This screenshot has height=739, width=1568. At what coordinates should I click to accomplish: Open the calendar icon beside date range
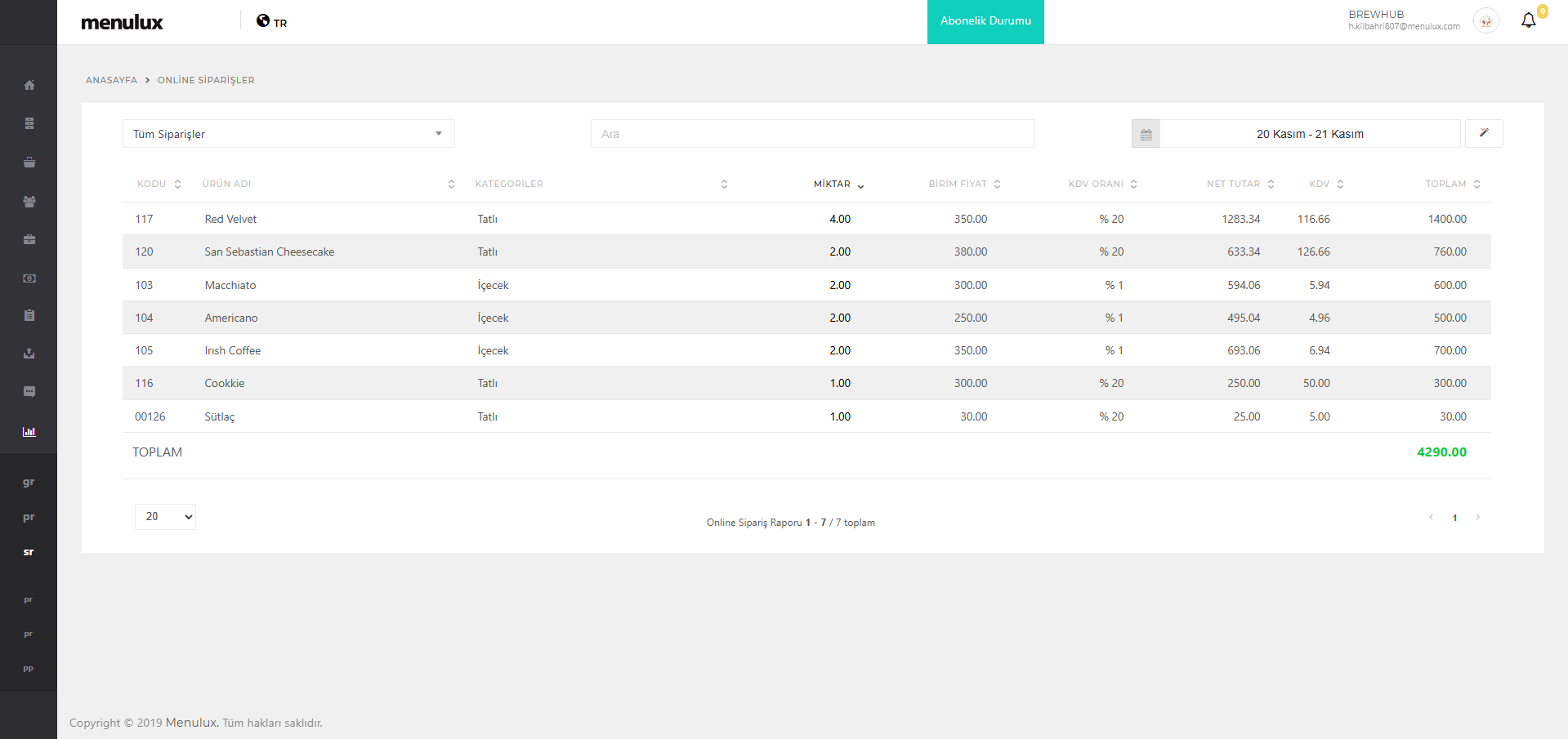coord(1146,134)
